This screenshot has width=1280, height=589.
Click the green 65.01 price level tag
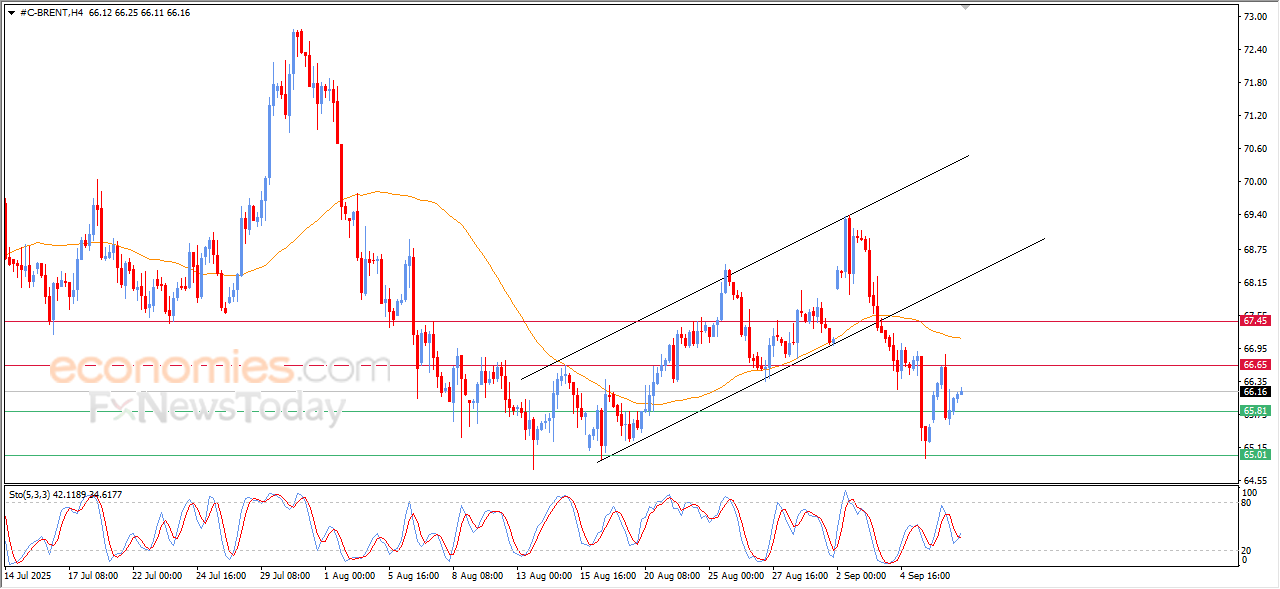(1255, 455)
